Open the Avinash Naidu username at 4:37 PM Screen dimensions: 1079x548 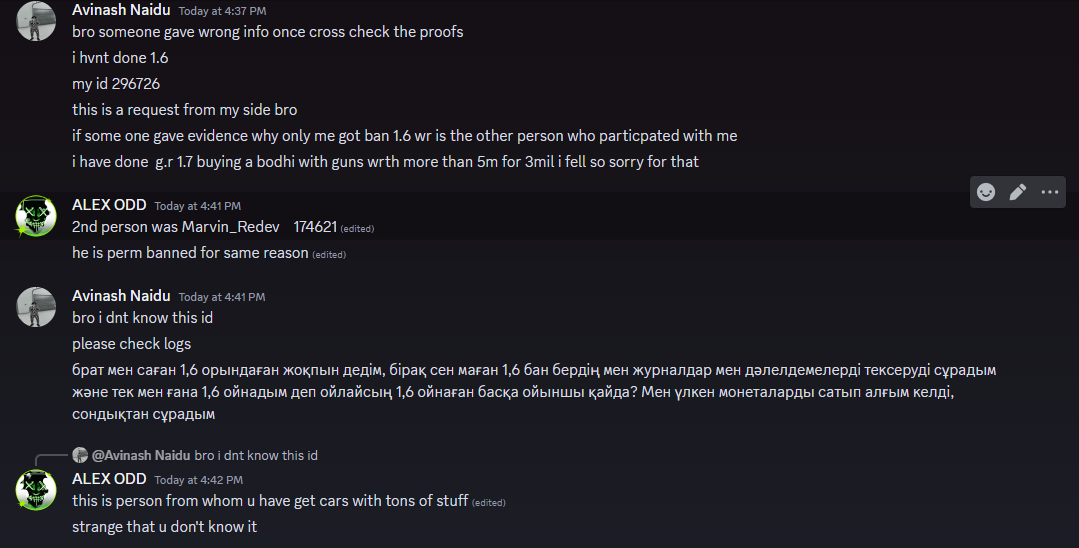tap(121, 10)
